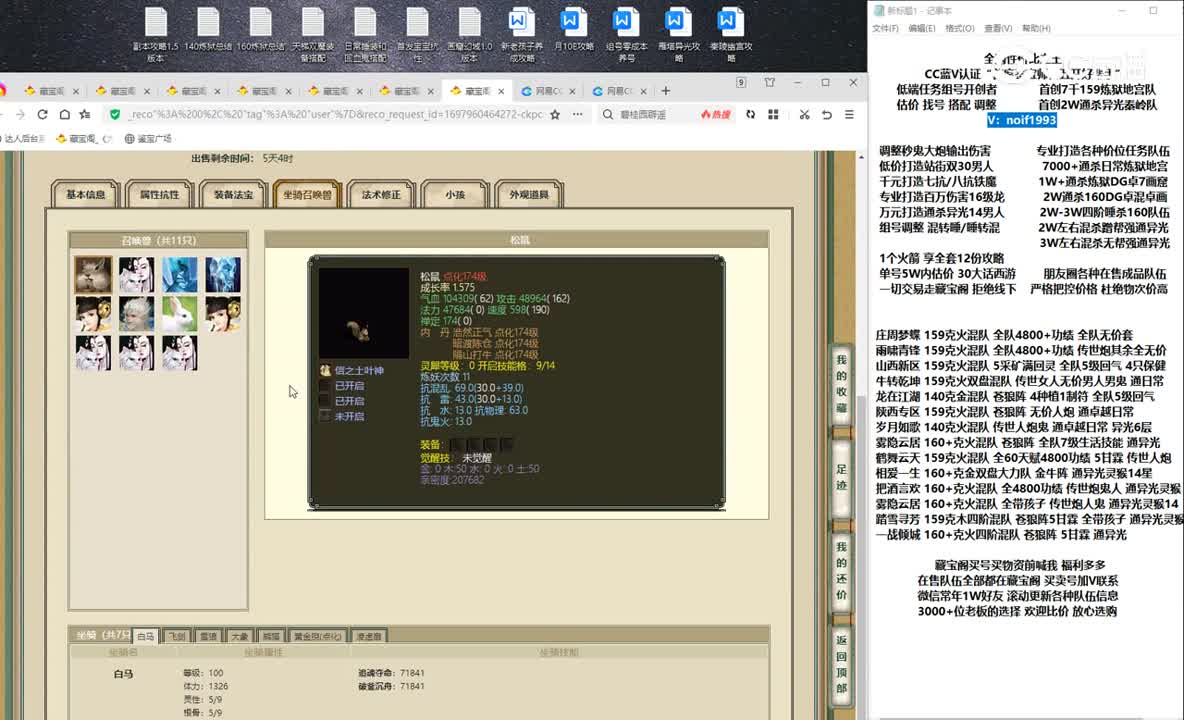Image resolution: width=1184 pixels, height=720 pixels.
Task: Open the 基本信息 tab
Action: 85,195
